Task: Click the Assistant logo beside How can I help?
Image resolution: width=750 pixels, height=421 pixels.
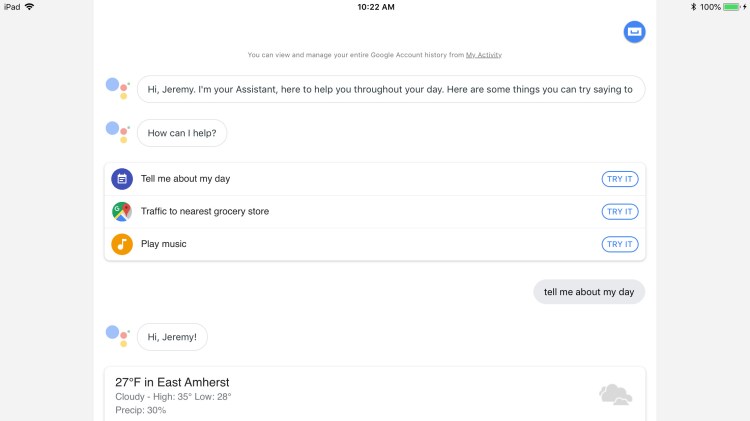Action: 118,132
